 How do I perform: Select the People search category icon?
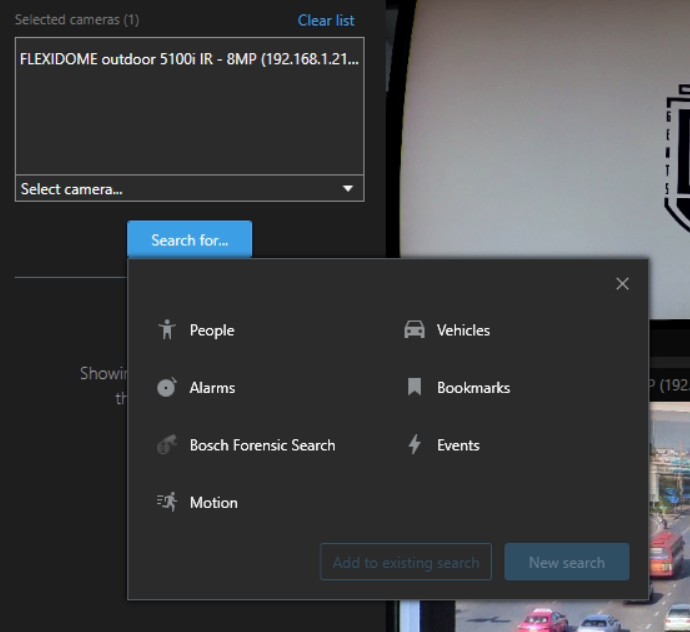(167, 330)
